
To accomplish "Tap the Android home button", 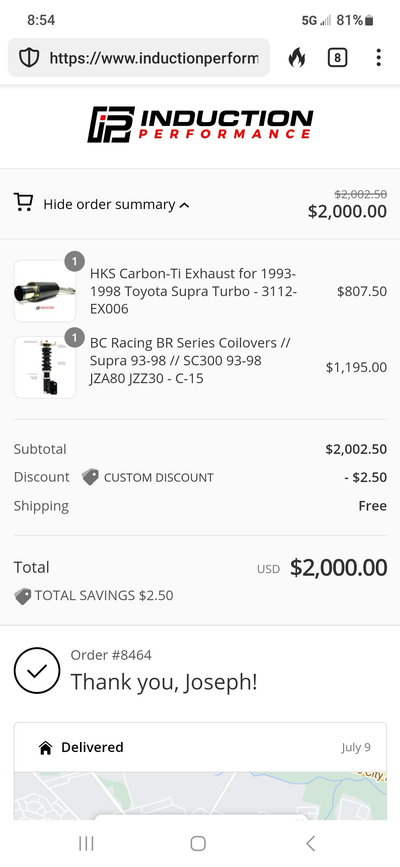I will click(198, 843).
